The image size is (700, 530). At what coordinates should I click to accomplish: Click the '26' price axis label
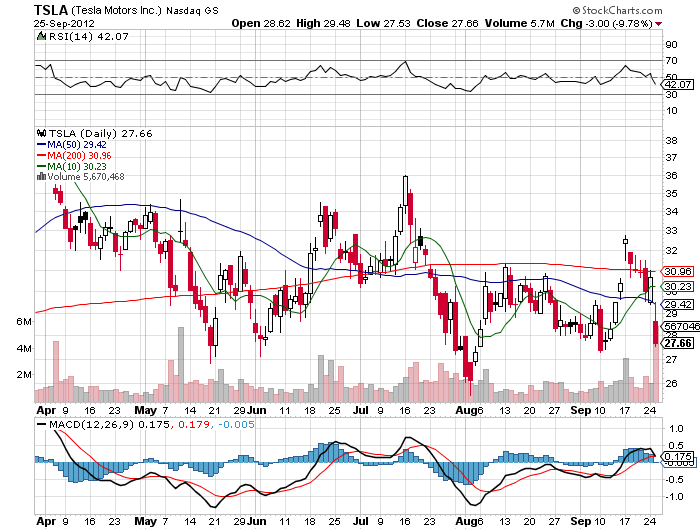pyautogui.click(x=671, y=383)
